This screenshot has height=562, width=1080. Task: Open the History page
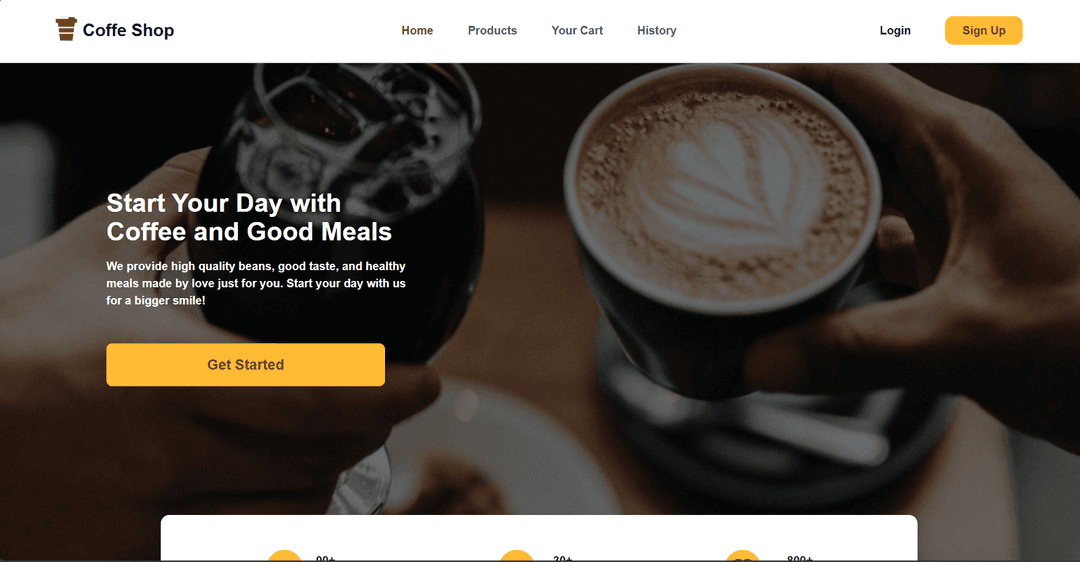656,30
